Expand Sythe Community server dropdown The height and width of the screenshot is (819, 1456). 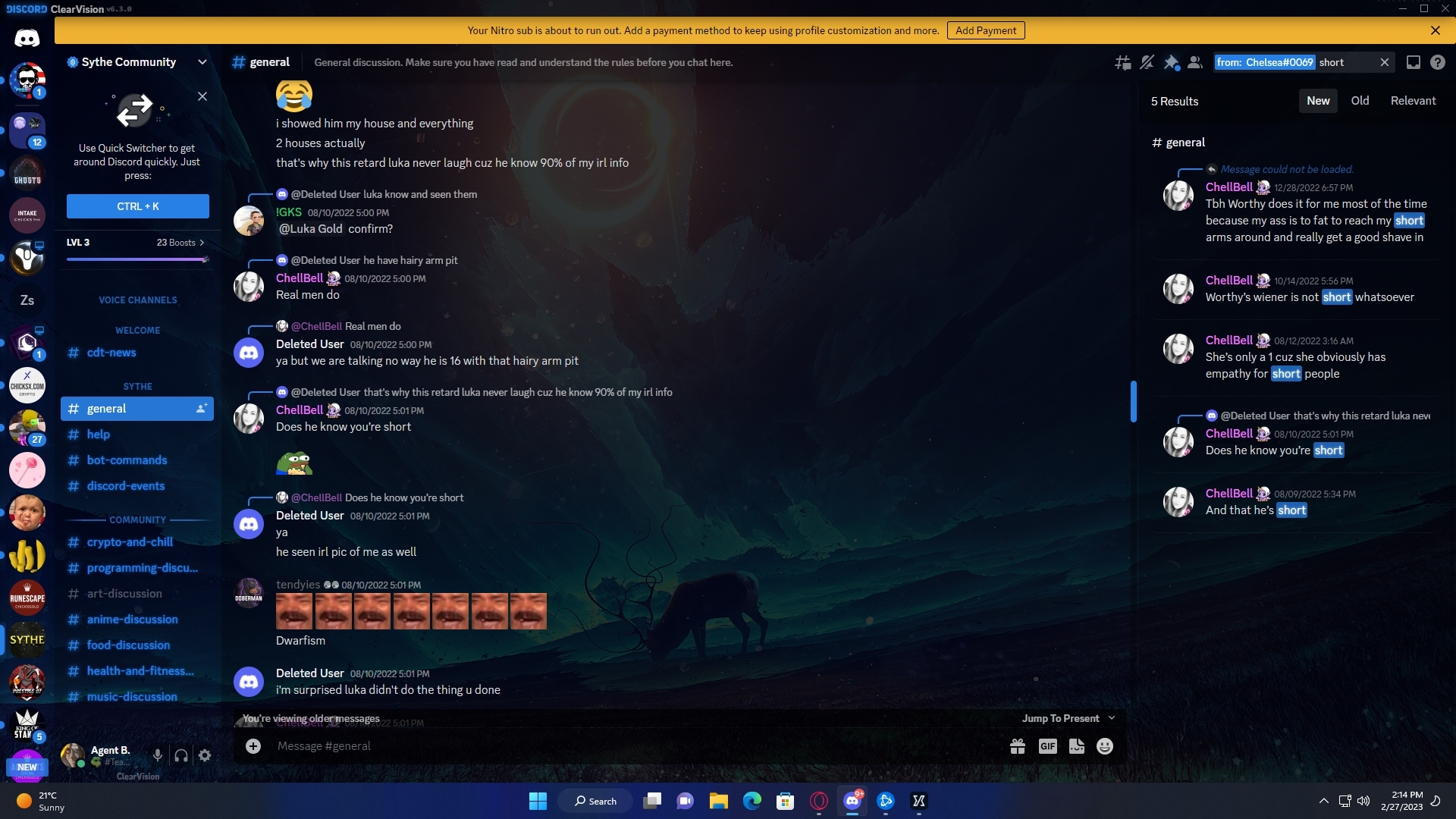pyautogui.click(x=202, y=62)
